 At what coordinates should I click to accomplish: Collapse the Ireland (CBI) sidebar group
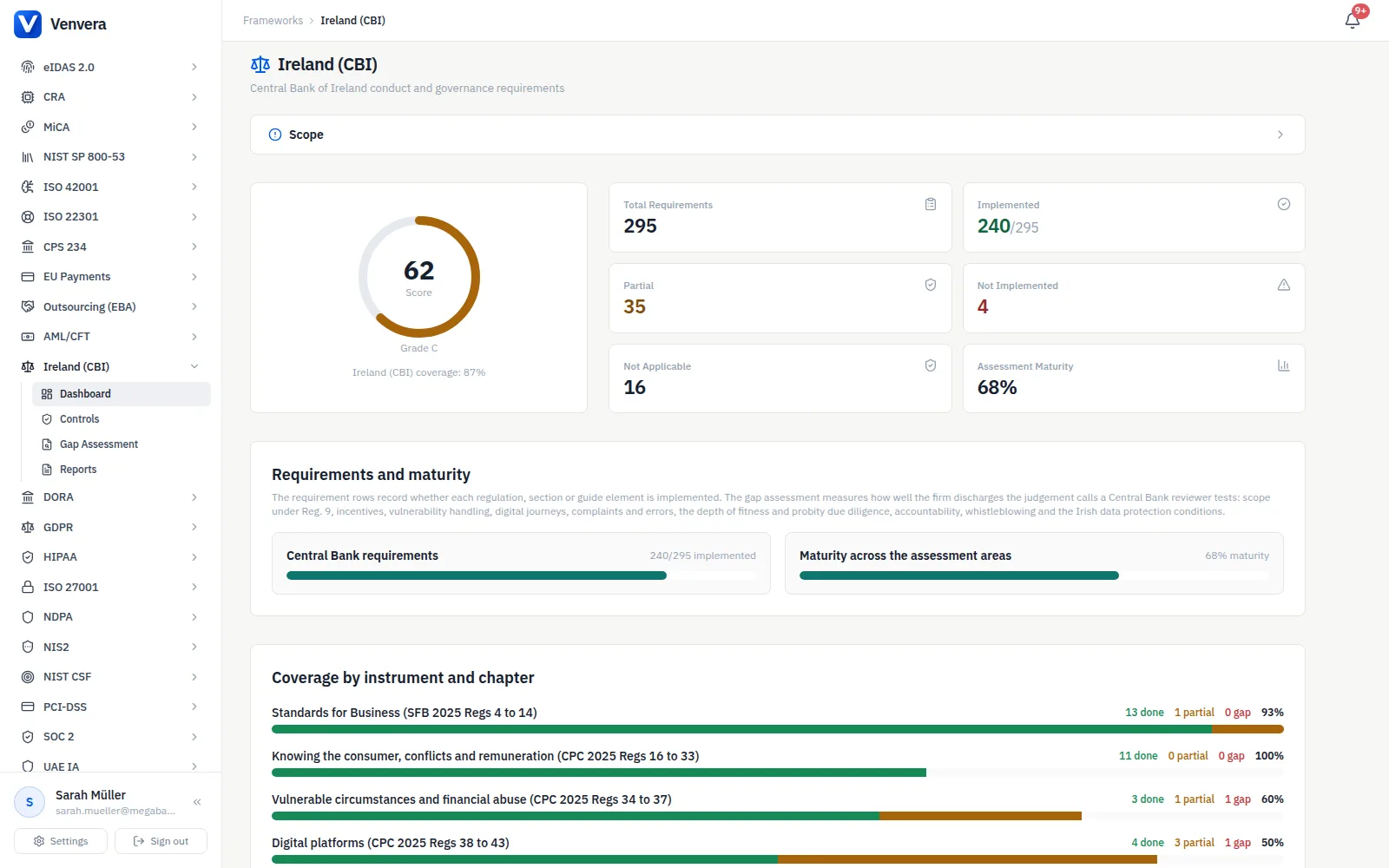194,366
